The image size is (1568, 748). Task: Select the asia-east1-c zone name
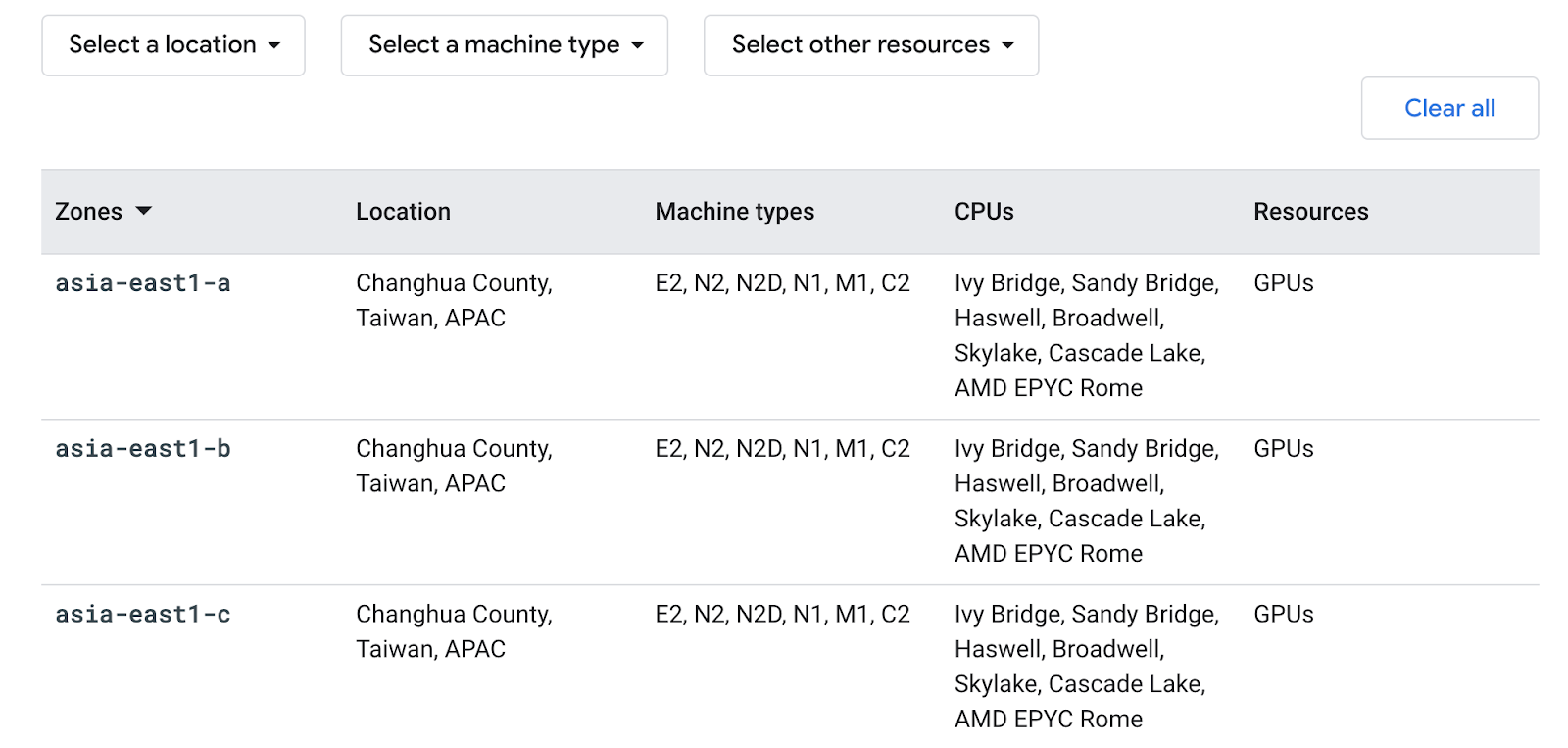click(143, 615)
